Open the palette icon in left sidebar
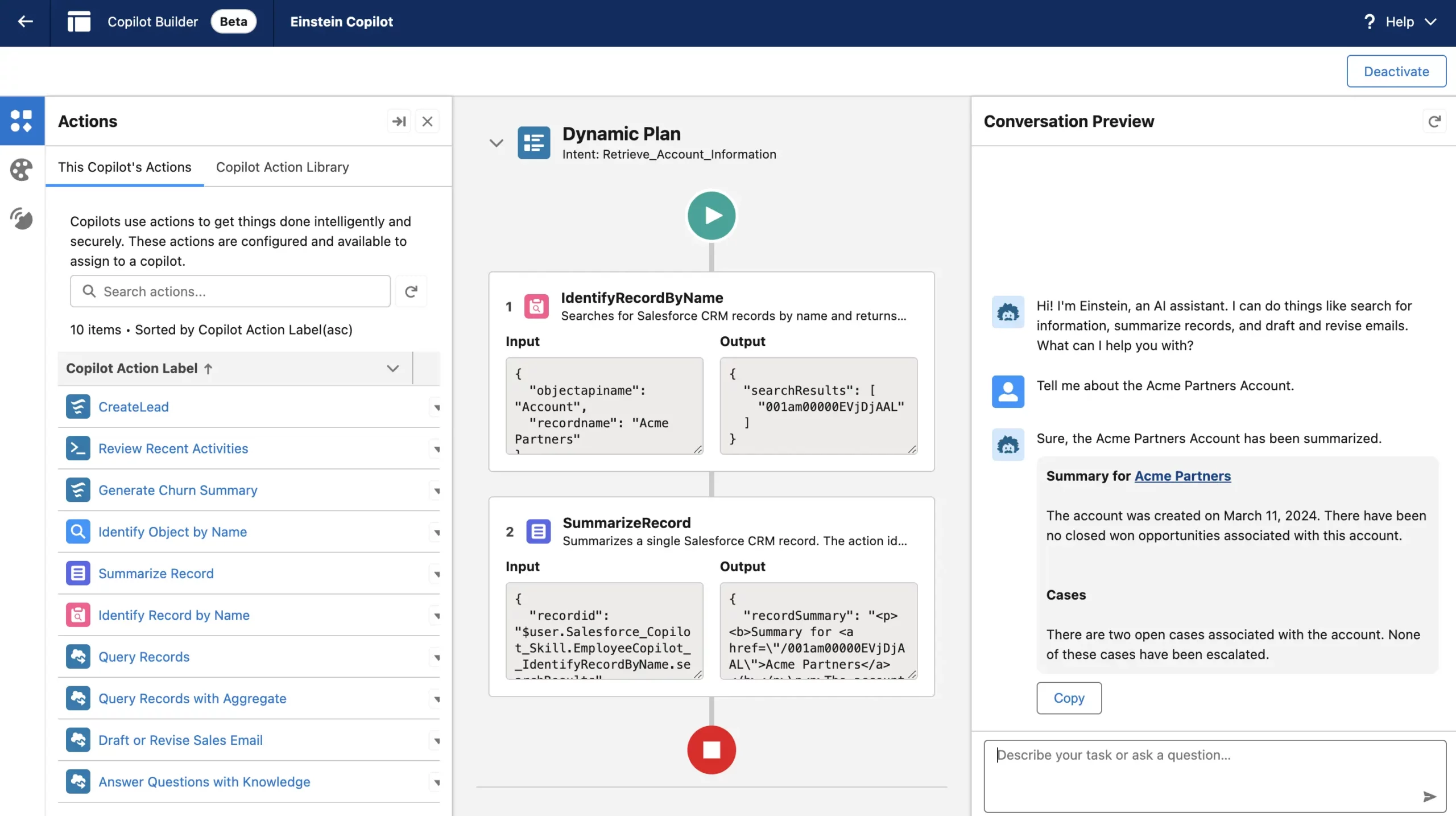The width and height of the screenshot is (1456, 816). [x=22, y=170]
